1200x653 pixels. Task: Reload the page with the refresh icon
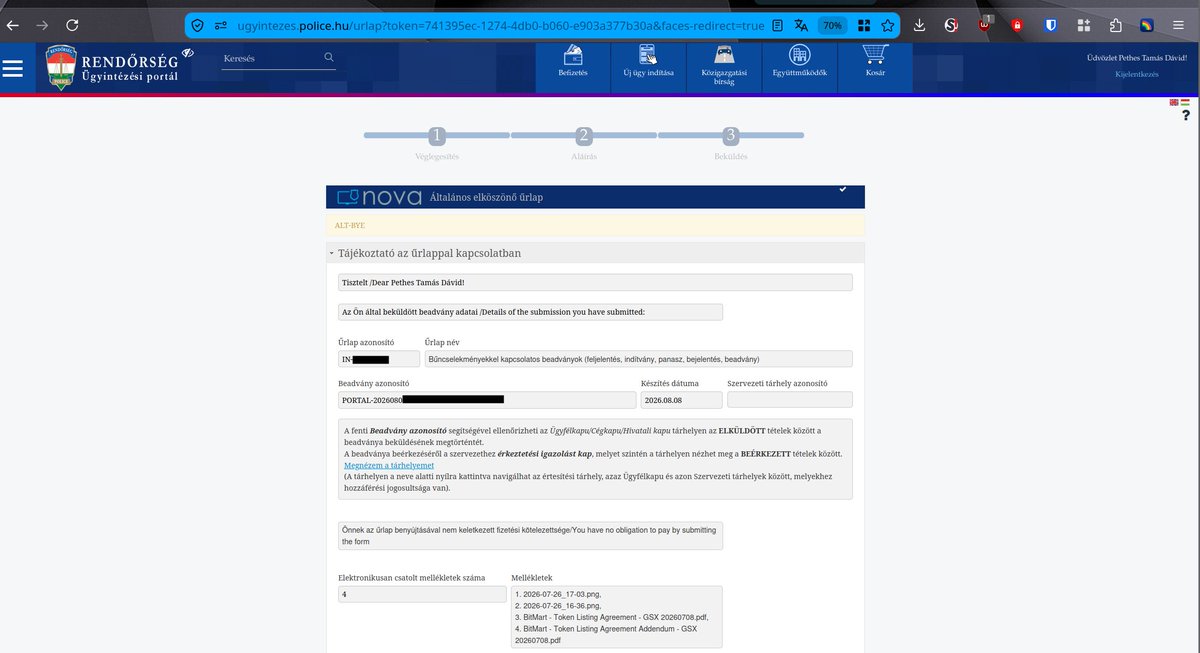click(x=72, y=25)
